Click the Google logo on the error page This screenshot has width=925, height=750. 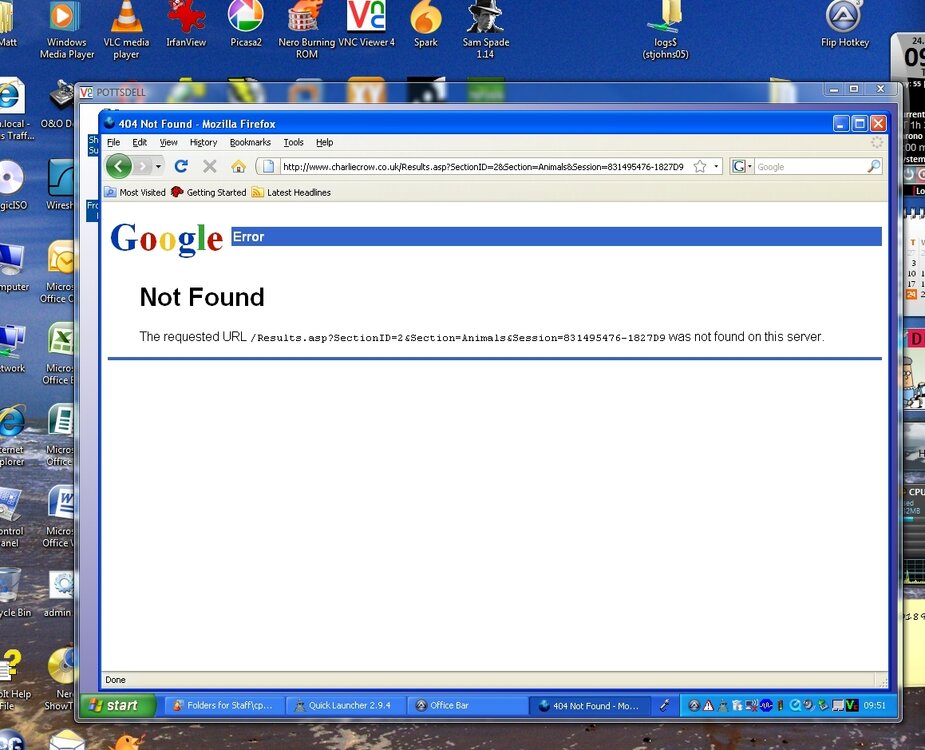pyautogui.click(x=166, y=239)
